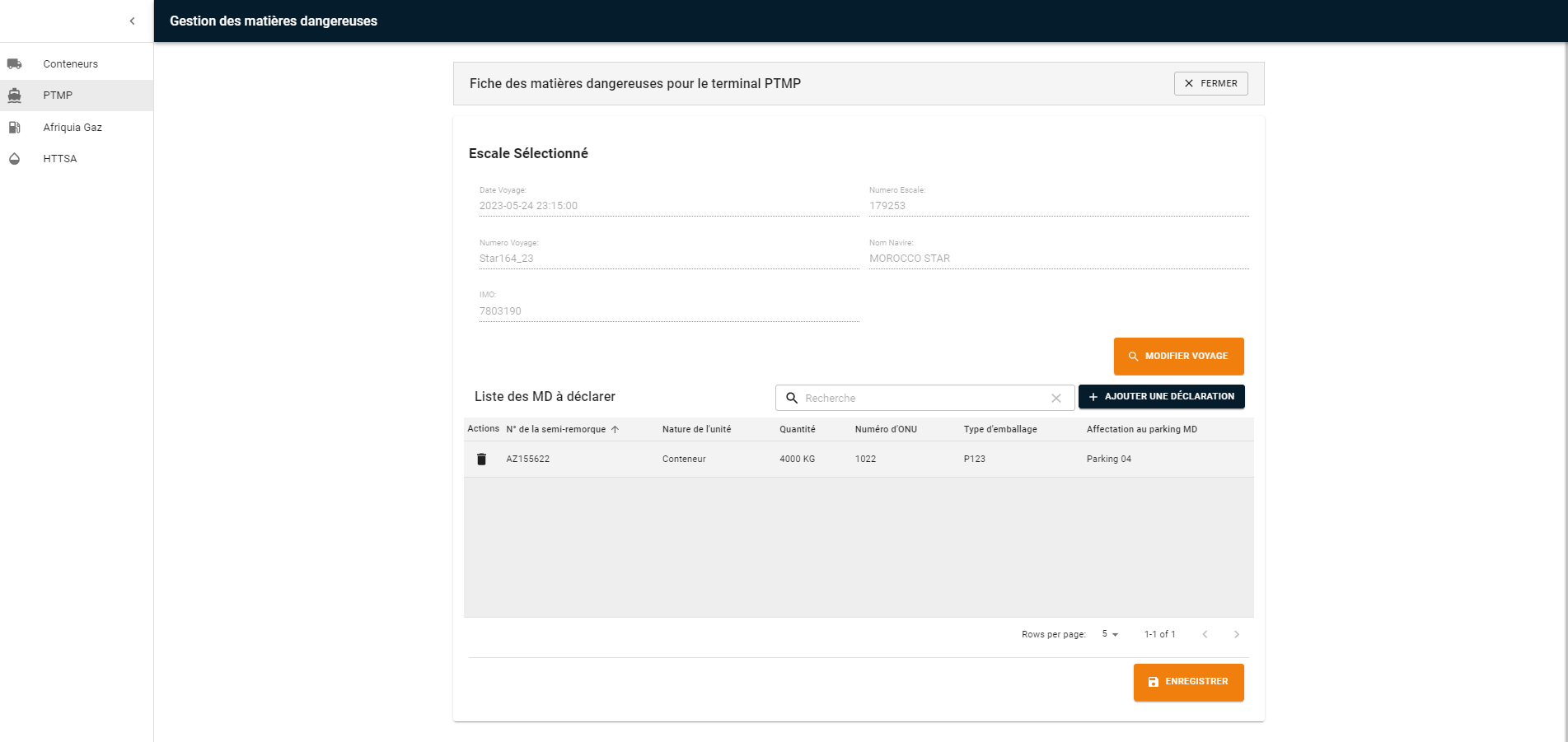The height and width of the screenshot is (742, 1568).
Task: Open the HTTSA terminal section
Action: click(x=60, y=159)
